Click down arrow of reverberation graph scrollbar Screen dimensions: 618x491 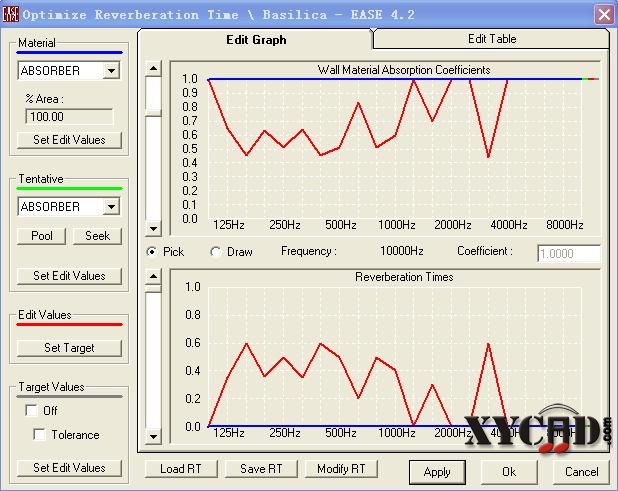pyautogui.click(x=153, y=436)
